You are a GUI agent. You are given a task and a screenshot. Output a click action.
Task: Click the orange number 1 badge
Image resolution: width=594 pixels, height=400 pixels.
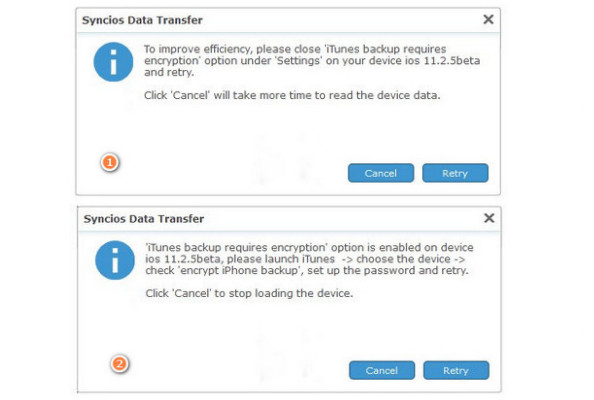click(110, 162)
